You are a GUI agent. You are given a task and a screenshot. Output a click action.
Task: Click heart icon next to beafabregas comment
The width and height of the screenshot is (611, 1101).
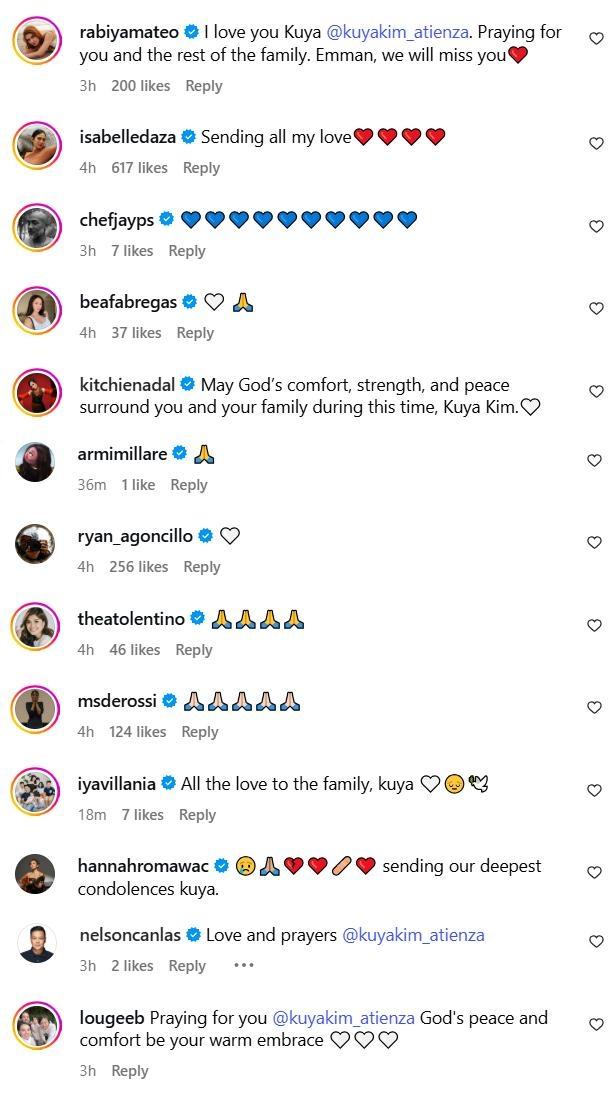coord(596,309)
